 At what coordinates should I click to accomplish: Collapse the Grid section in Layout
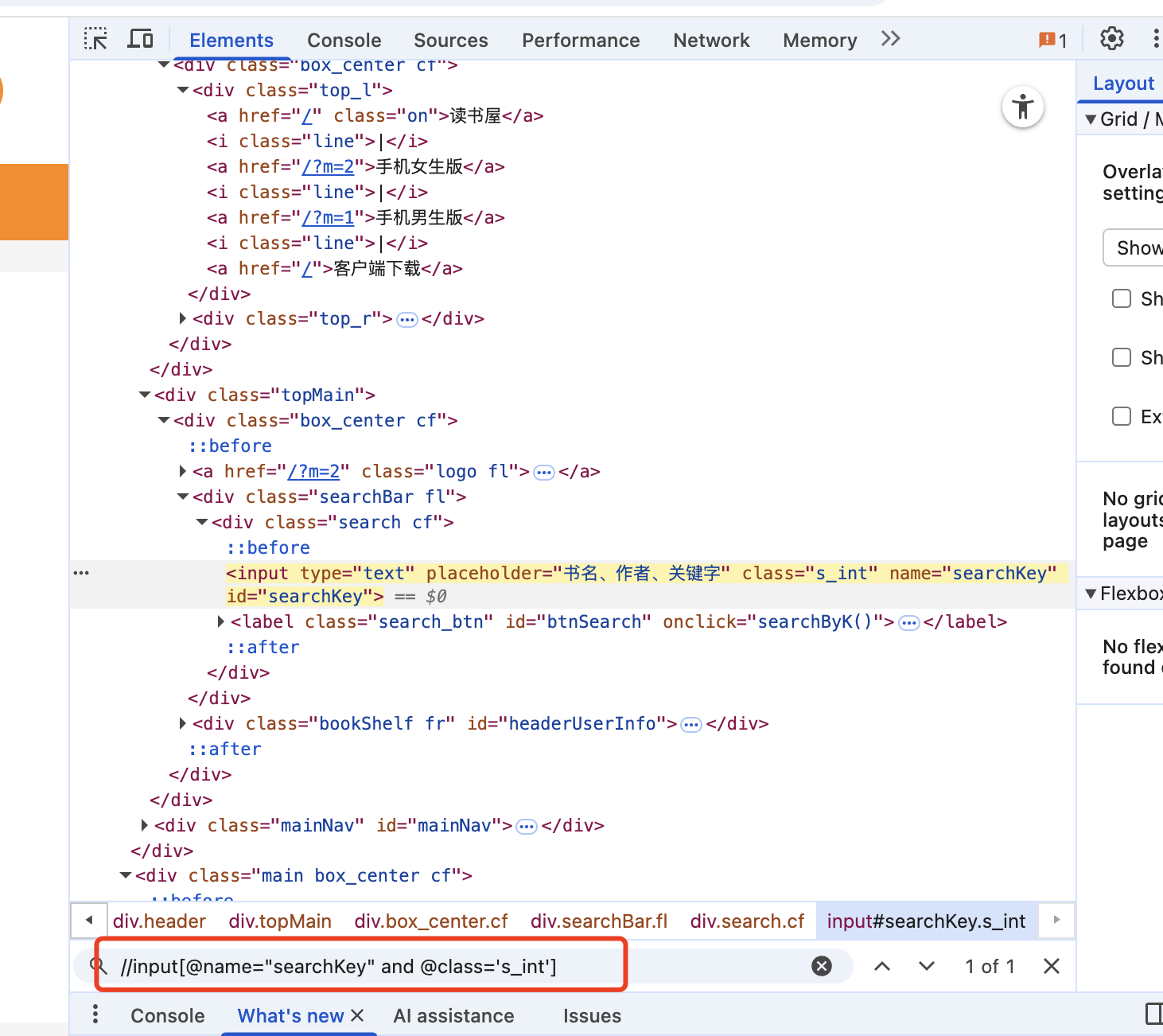(x=1091, y=119)
